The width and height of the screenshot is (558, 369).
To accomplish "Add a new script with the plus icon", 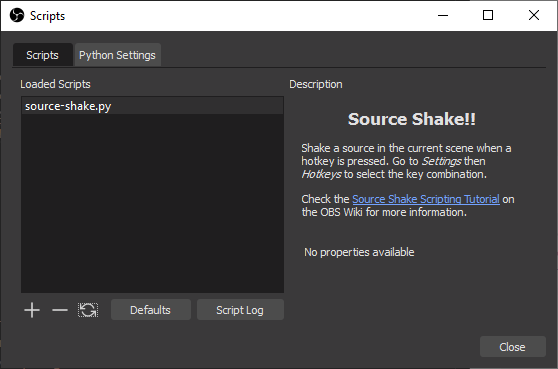I will (x=32, y=310).
